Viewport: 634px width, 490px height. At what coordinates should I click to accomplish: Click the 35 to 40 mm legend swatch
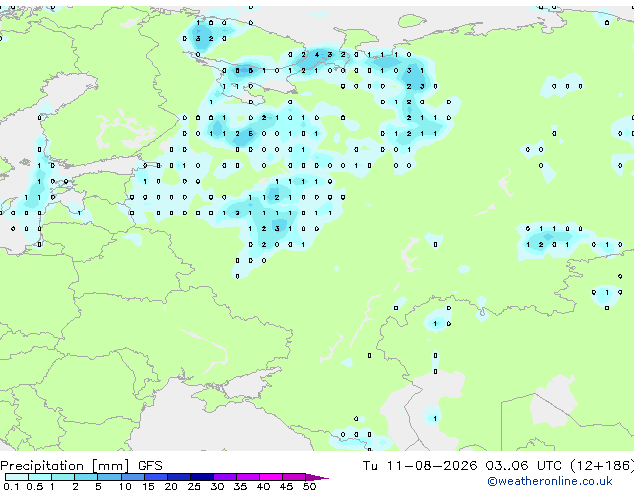[248, 477]
